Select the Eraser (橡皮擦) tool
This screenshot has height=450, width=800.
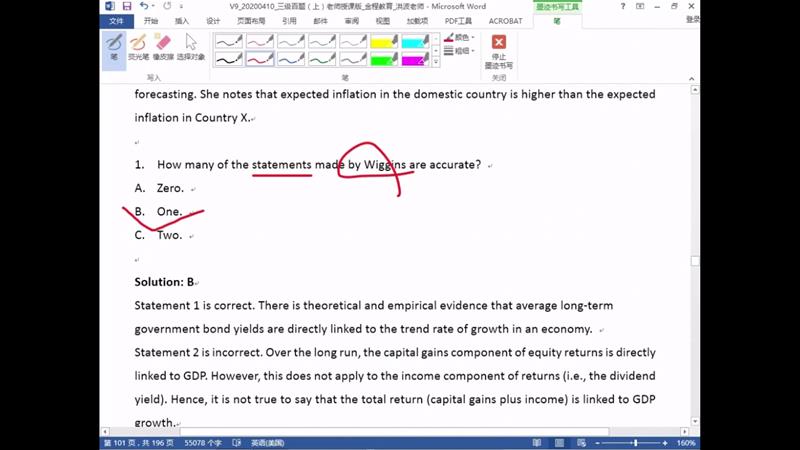point(163,47)
